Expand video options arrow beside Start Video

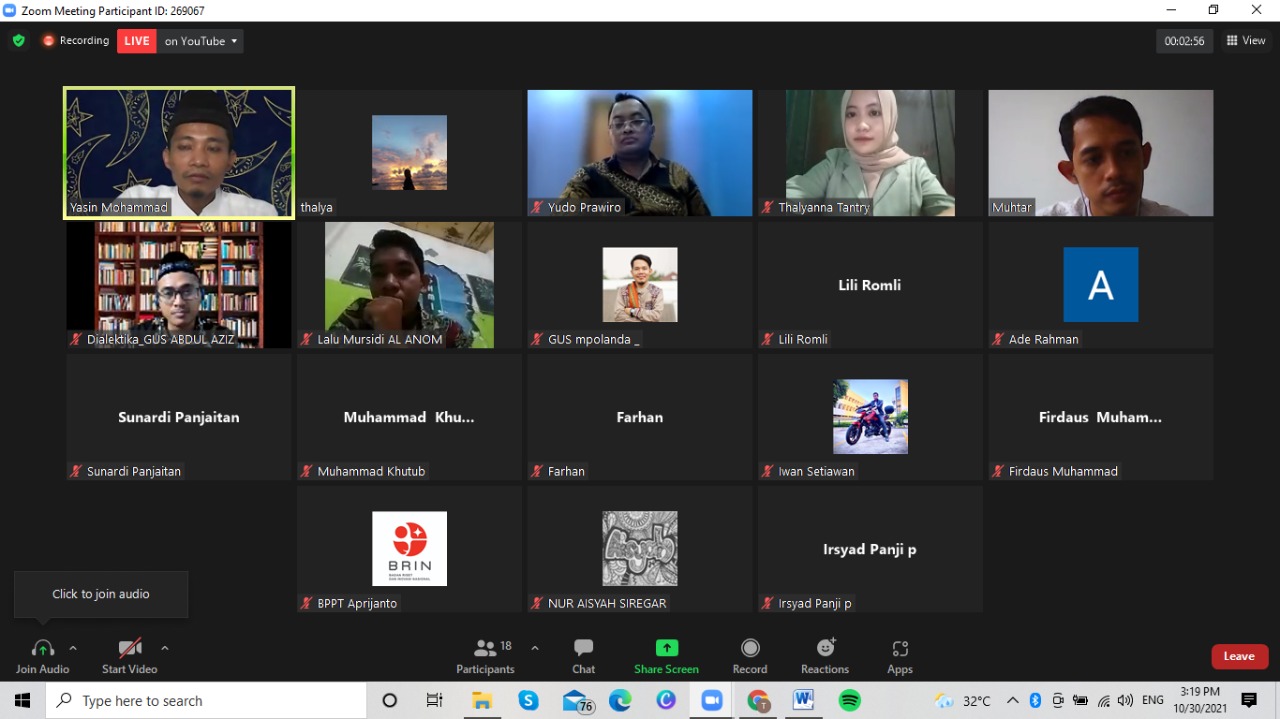tap(165, 648)
